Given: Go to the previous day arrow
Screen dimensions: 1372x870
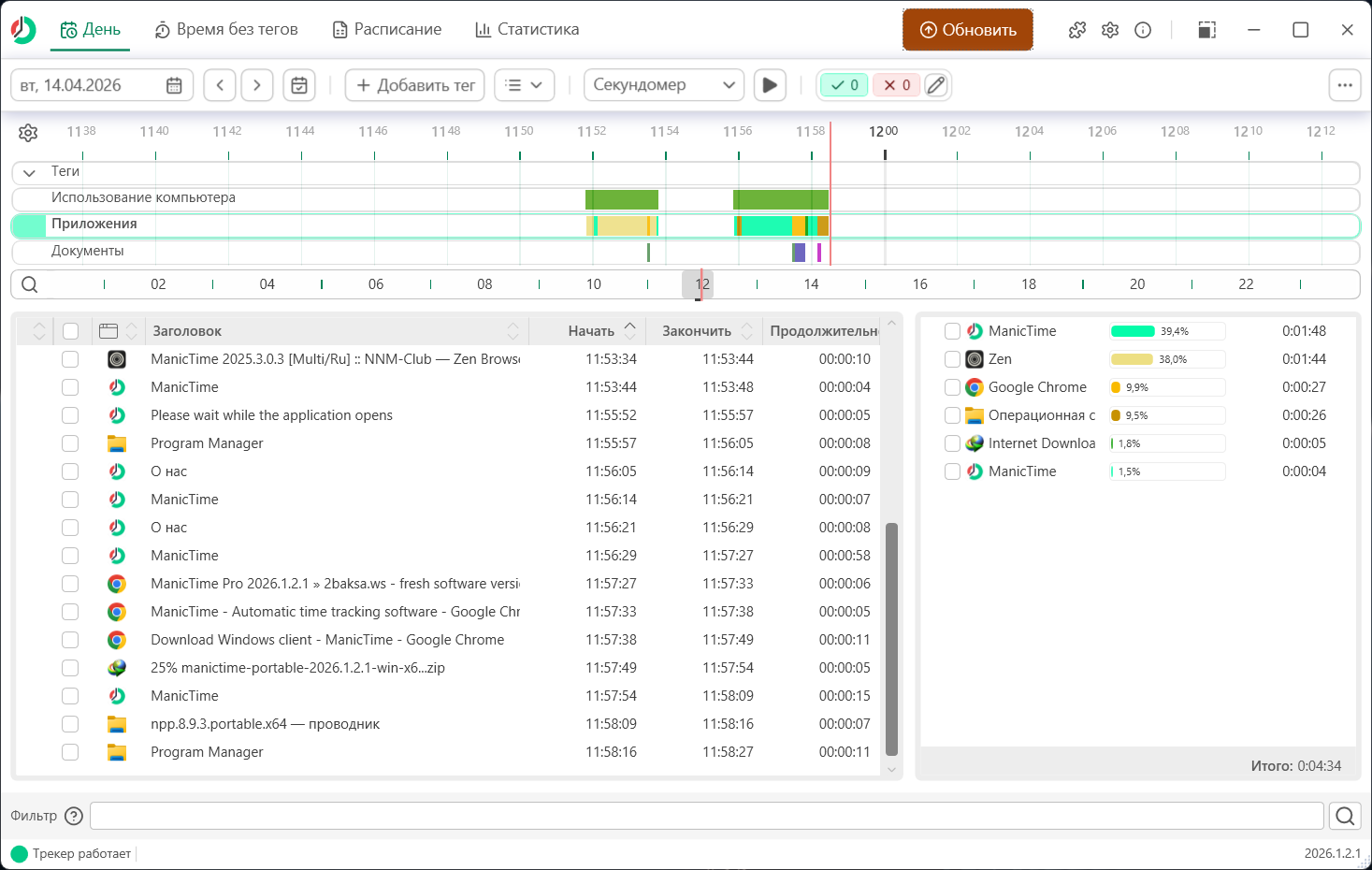Looking at the screenshot, I should coord(220,85).
